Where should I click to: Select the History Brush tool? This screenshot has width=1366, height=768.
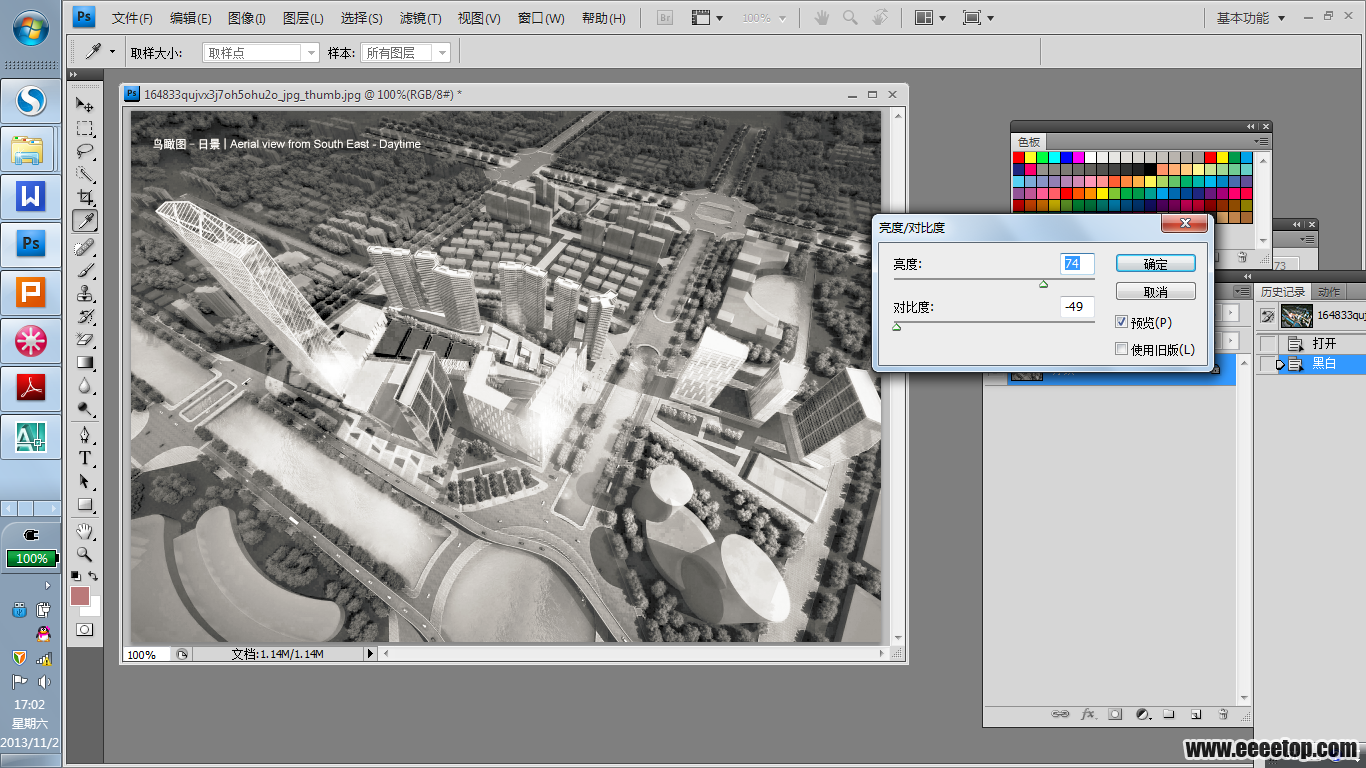(x=85, y=316)
